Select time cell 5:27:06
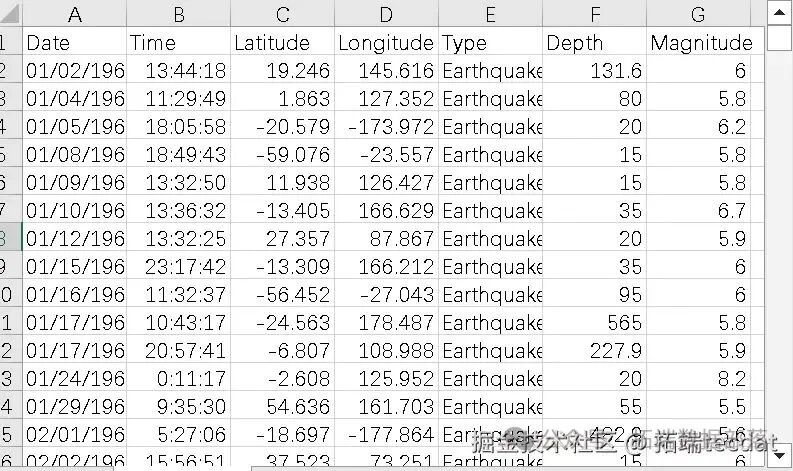This screenshot has width=793, height=471. point(179,434)
